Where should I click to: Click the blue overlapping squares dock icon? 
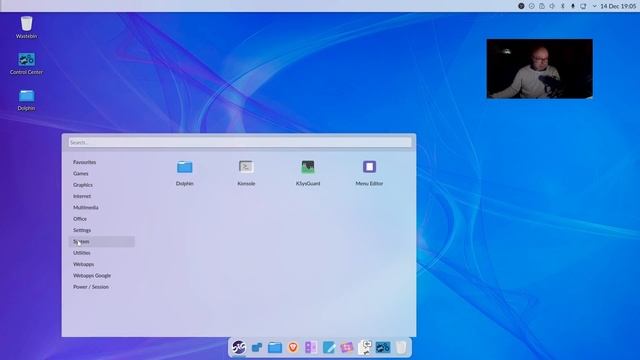(257, 347)
